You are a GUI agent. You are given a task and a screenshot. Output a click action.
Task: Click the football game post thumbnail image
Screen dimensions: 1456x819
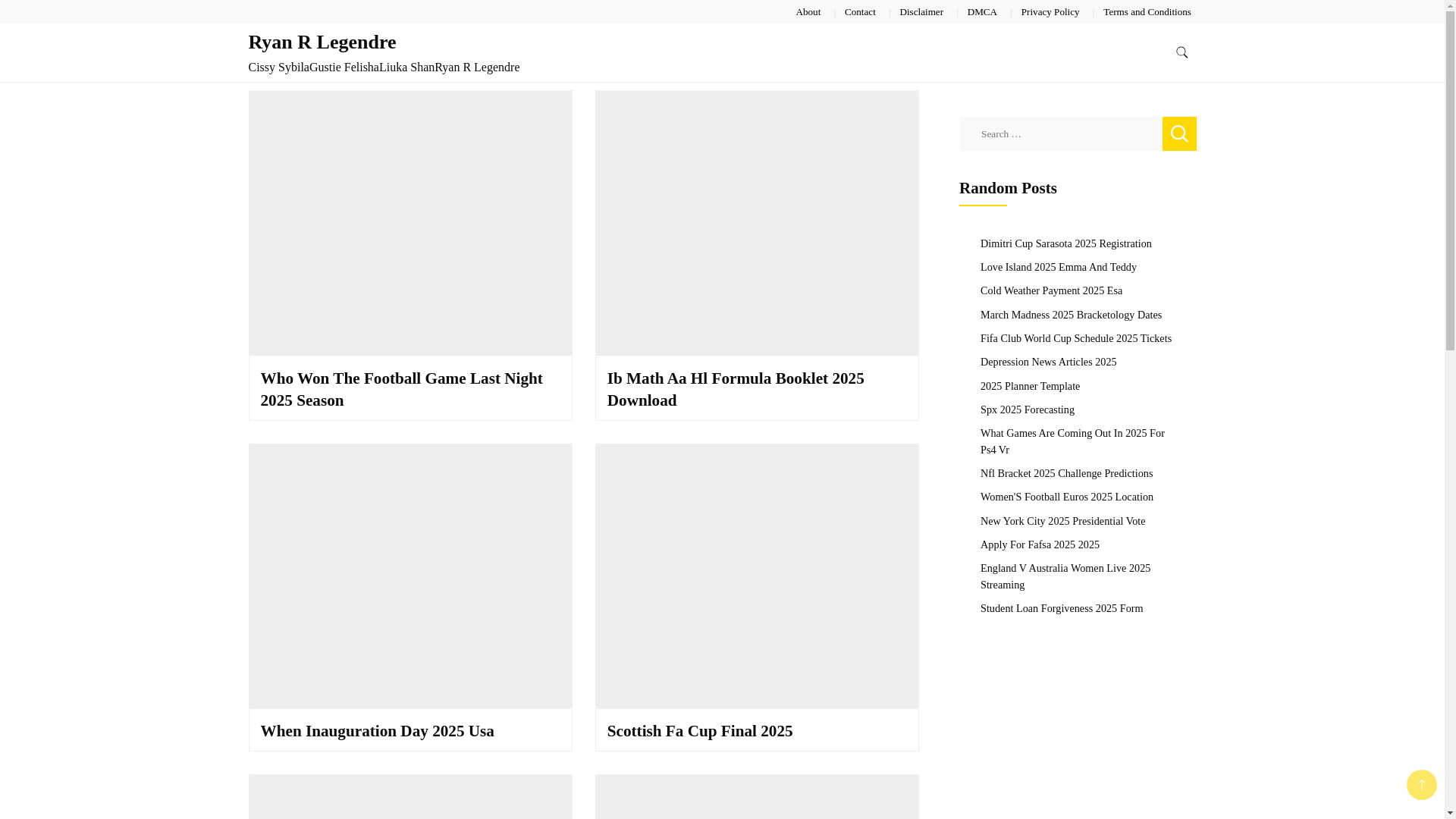pyautogui.click(x=409, y=223)
